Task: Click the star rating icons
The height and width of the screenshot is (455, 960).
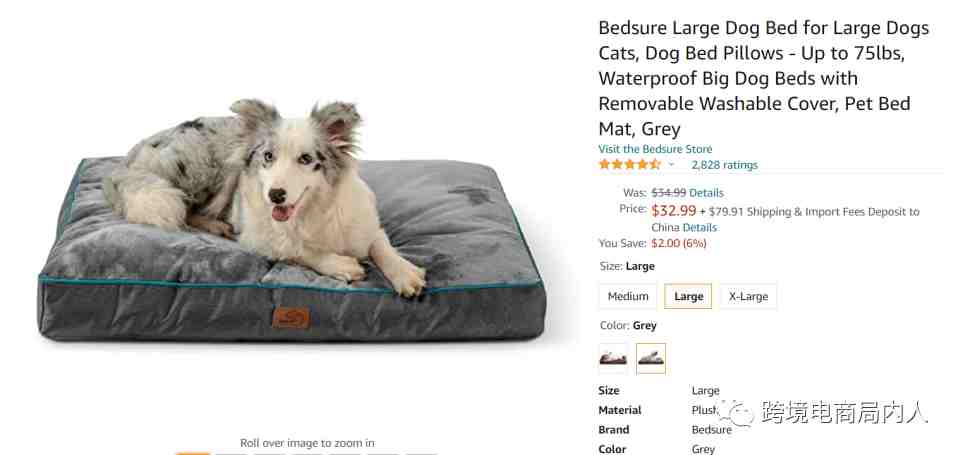Action: [629, 165]
